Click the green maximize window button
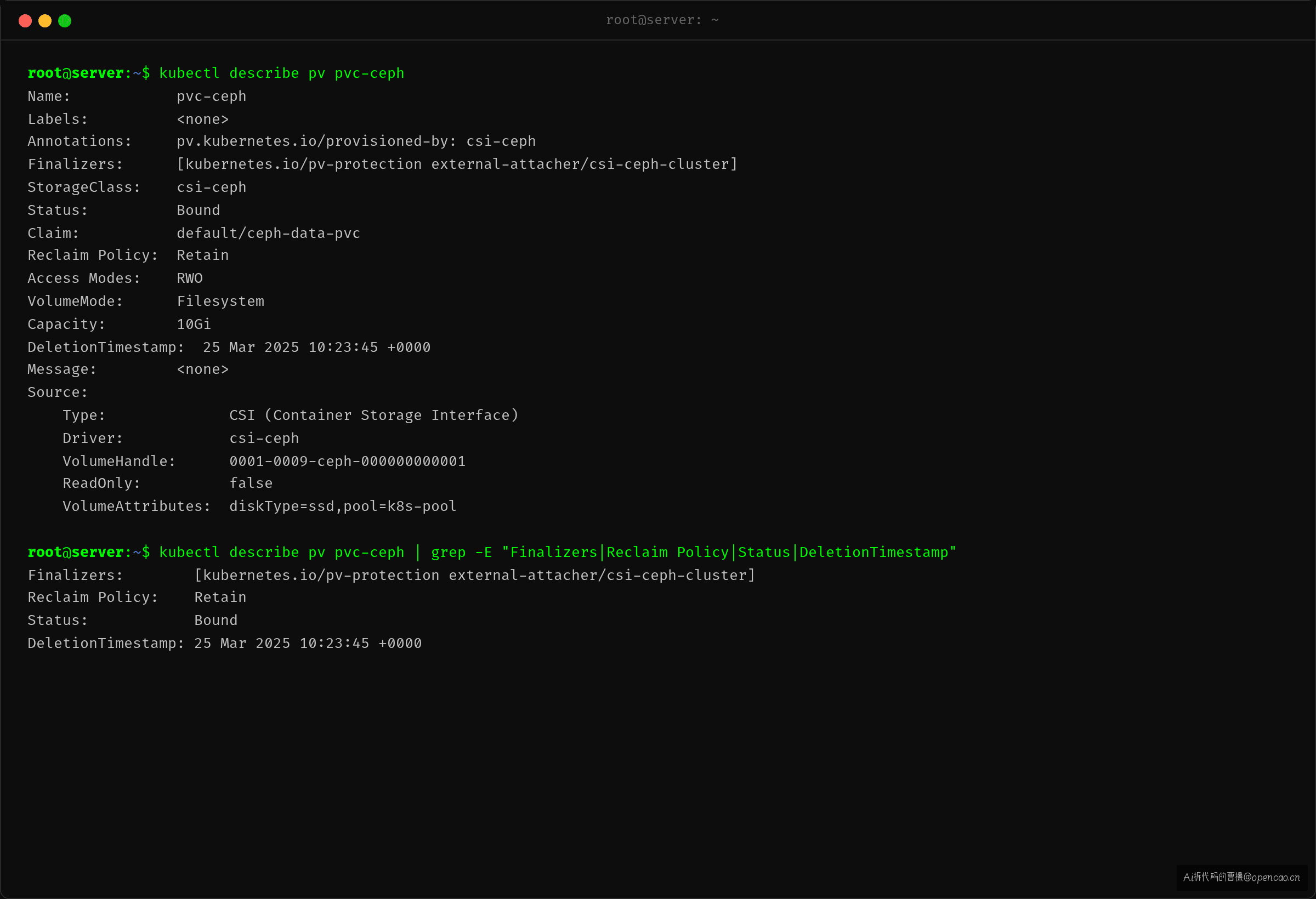 click(x=65, y=21)
